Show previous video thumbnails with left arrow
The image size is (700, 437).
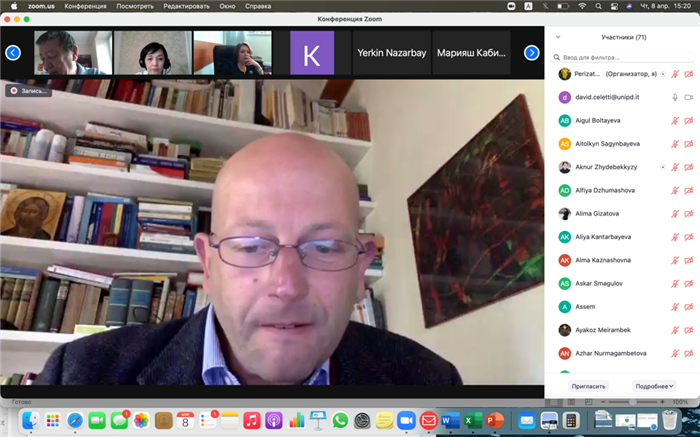13,53
